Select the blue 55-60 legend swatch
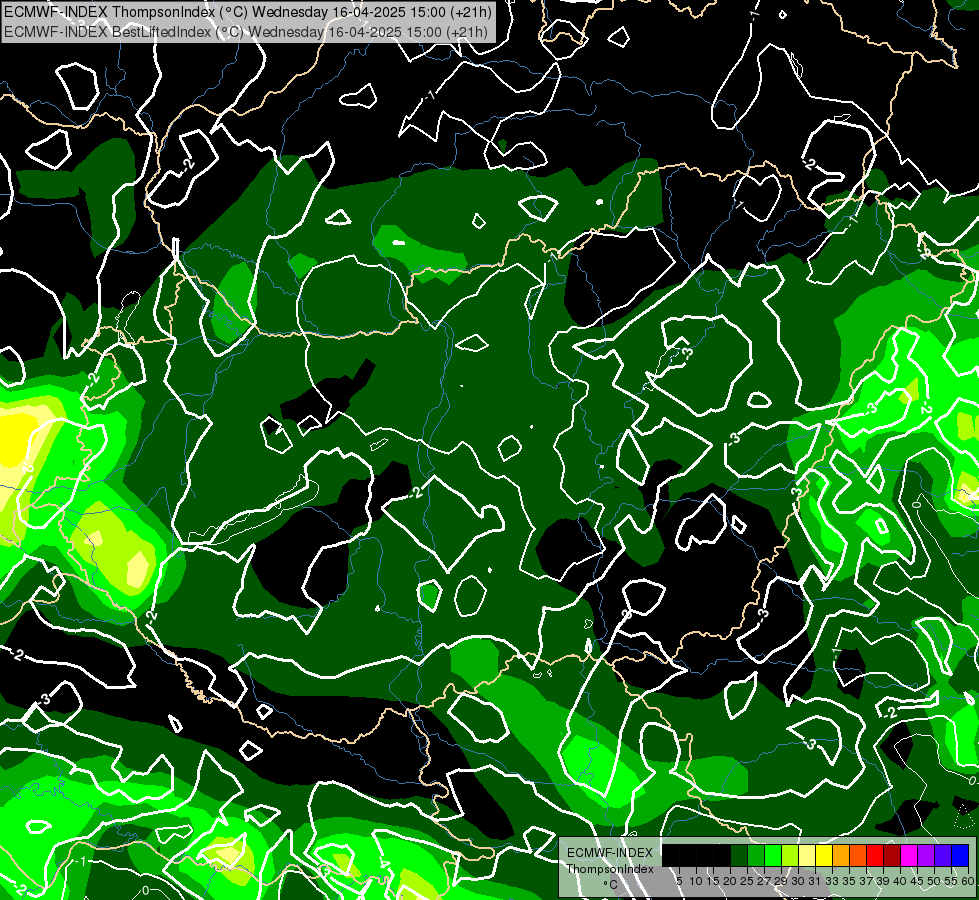This screenshot has width=979, height=900. pos(960,855)
